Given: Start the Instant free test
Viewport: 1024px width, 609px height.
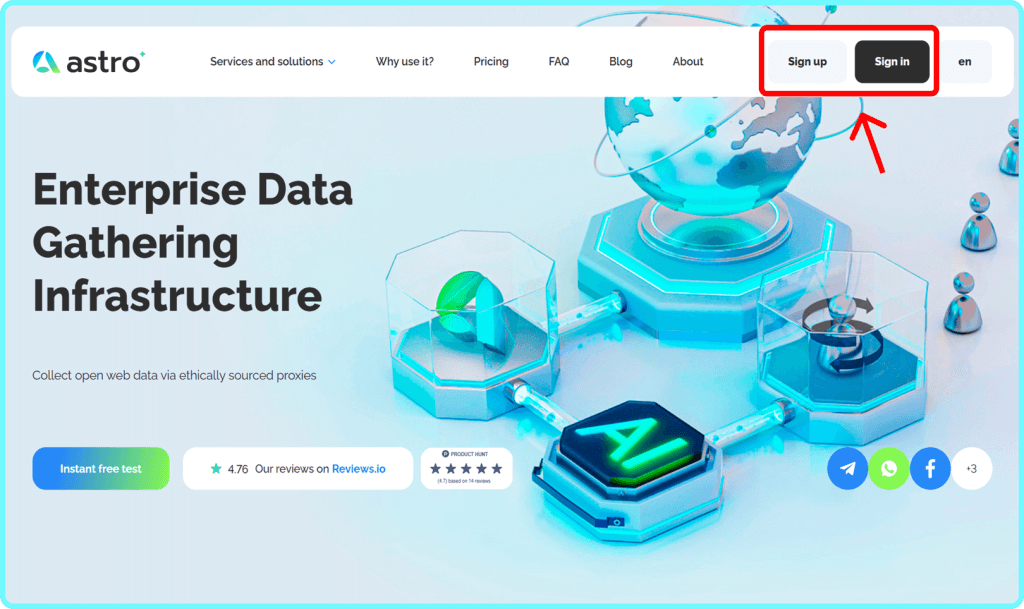Looking at the screenshot, I should 101,468.
